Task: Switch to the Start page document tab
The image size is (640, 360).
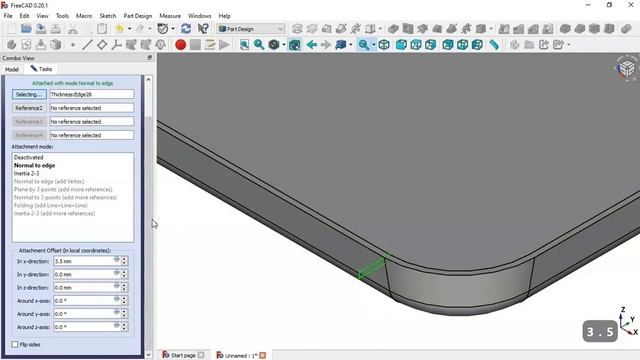Action: click(x=182, y=355)
